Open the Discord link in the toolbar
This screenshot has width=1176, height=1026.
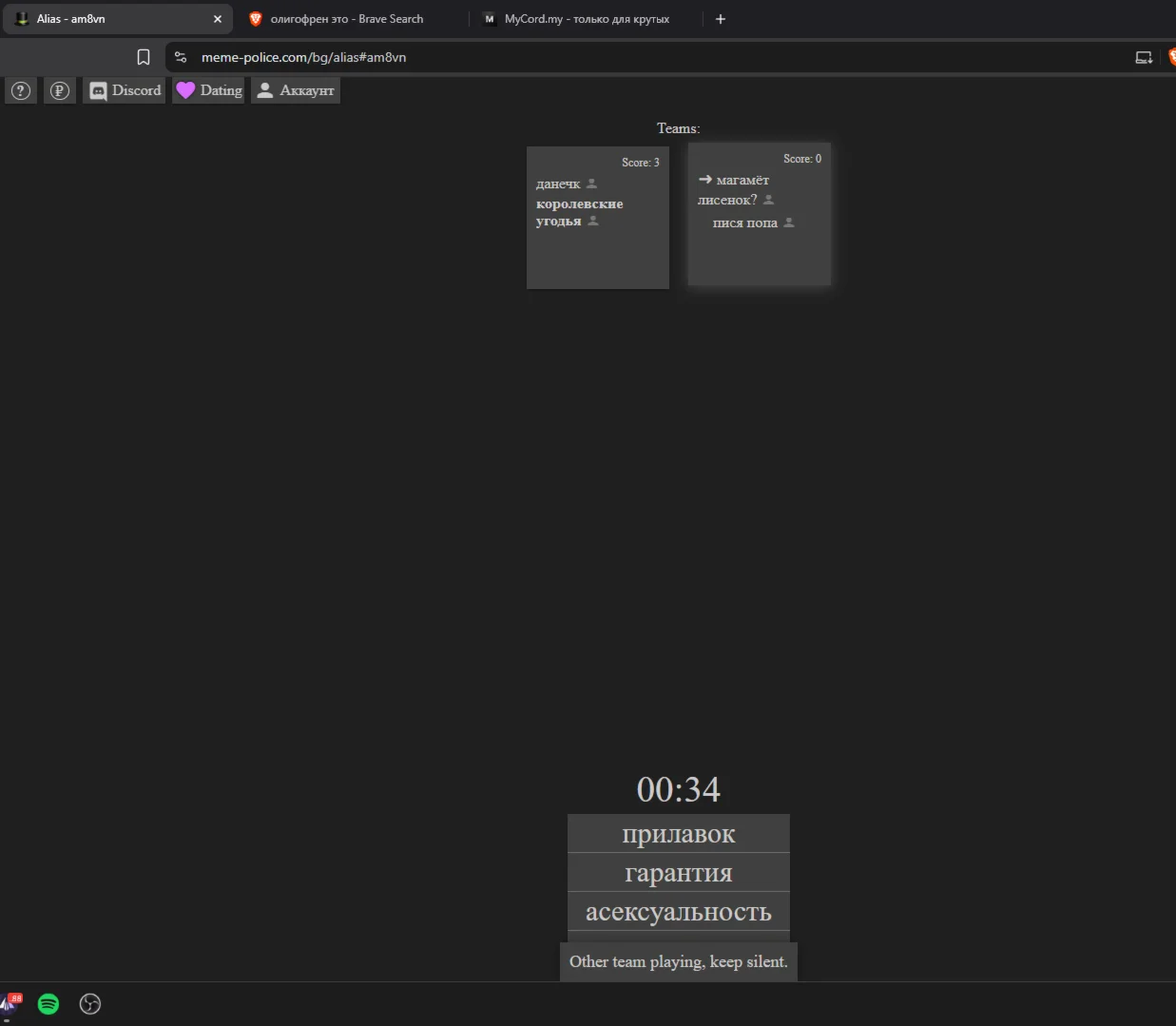[x=125, y=90]
